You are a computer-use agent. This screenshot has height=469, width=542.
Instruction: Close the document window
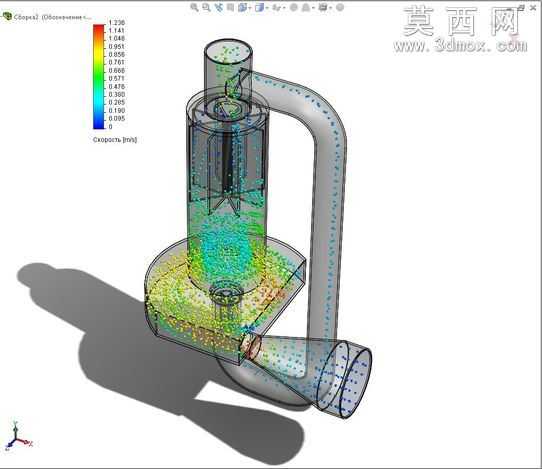pyautogui.click(x=533, y=8)
